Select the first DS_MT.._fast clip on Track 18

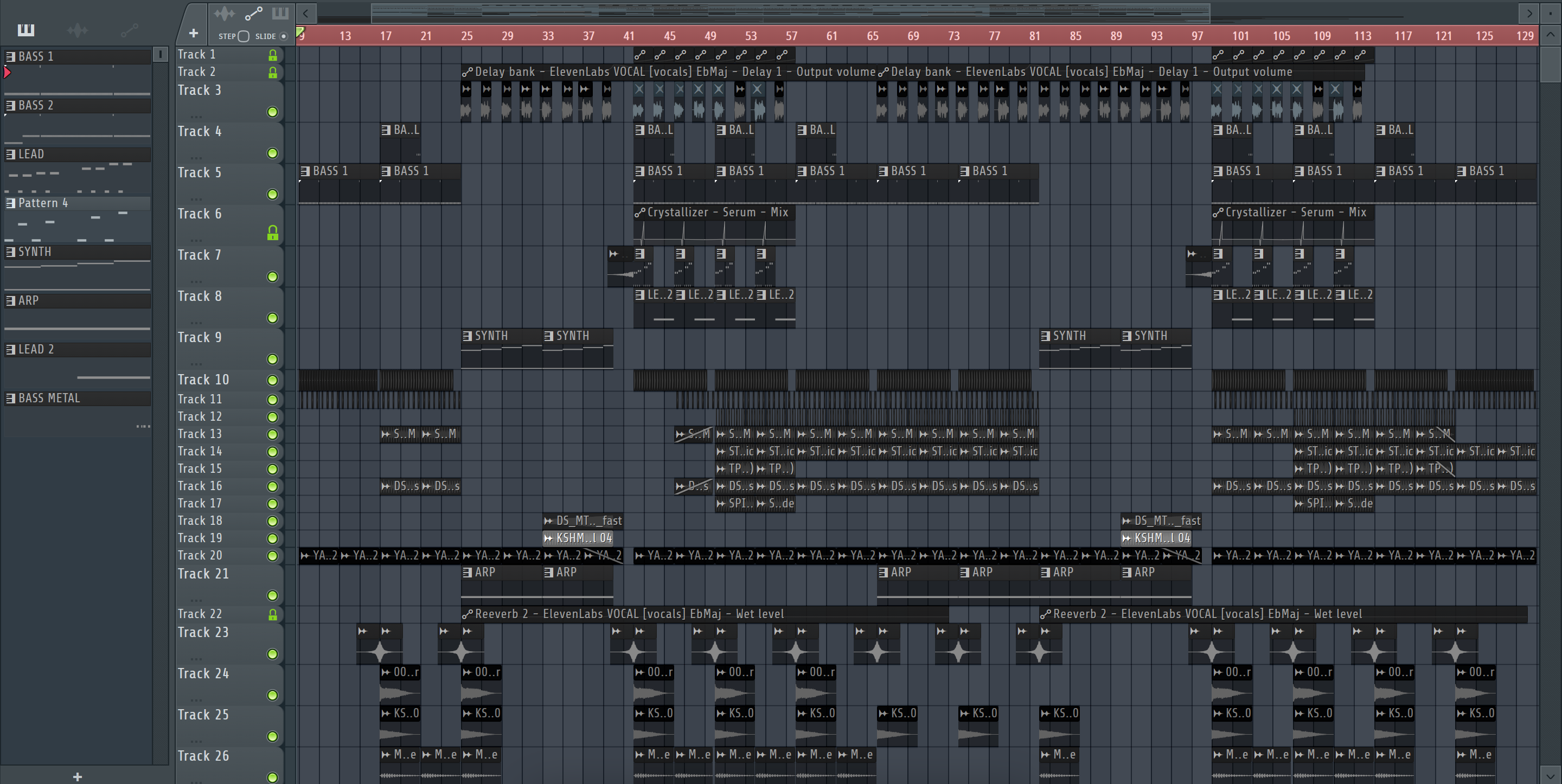coord(584,521)
